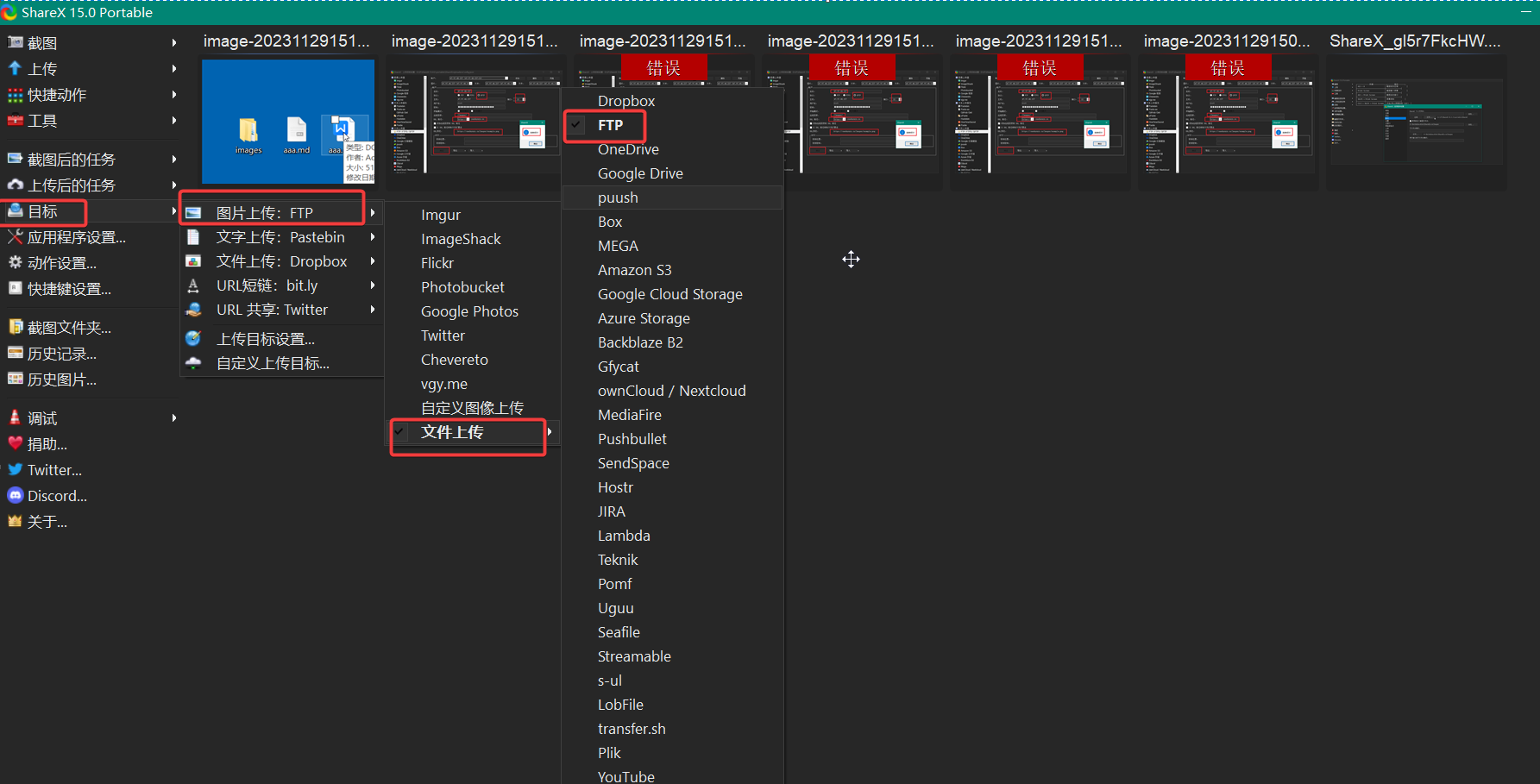Expand the 调试 submenu arrow

pyautogui.click(x=174, y=417)
